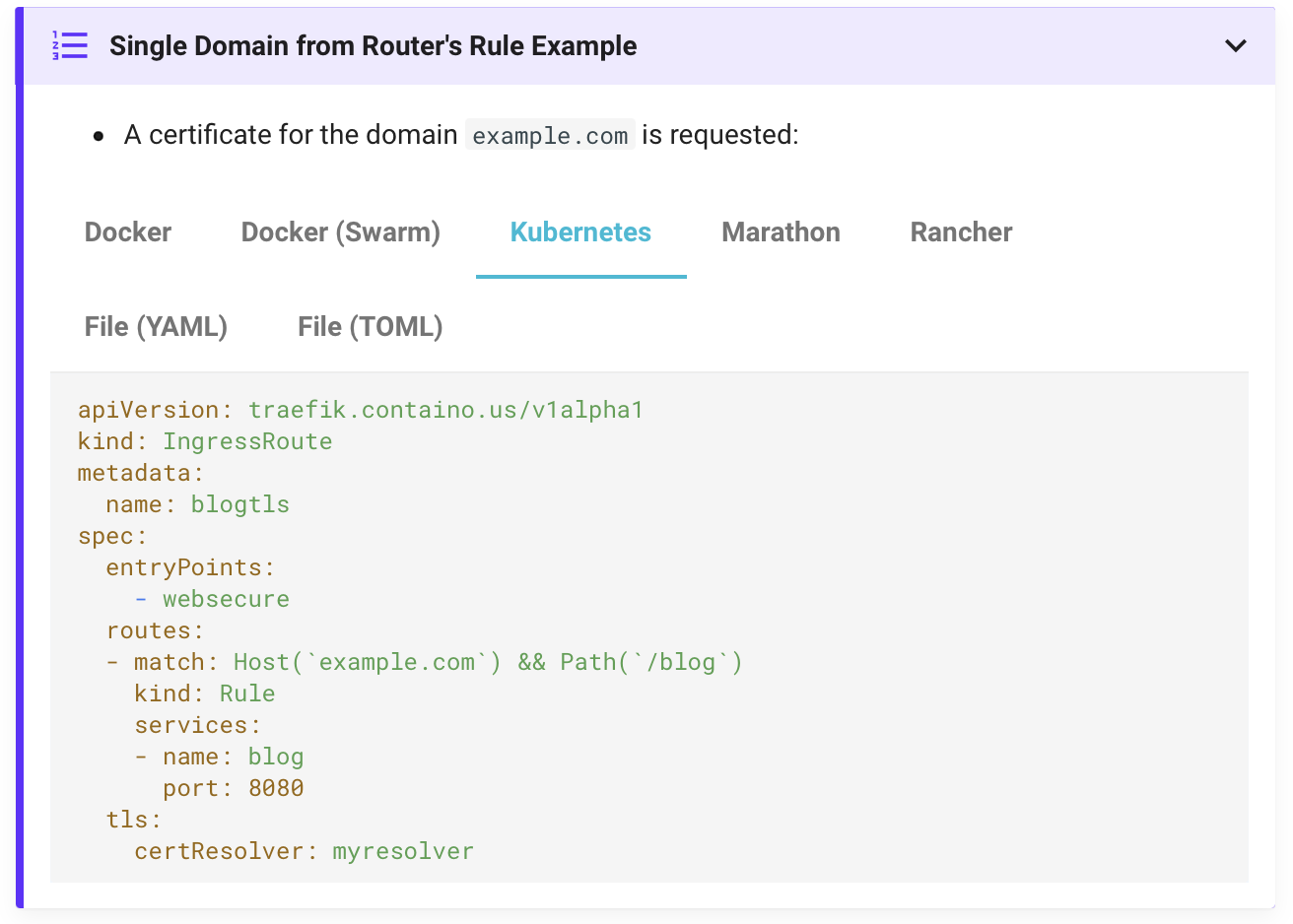The height and width of the screenshot is (924, 1293).
Task: Switch to the Docker tab
Action: (x=128, y=232)
